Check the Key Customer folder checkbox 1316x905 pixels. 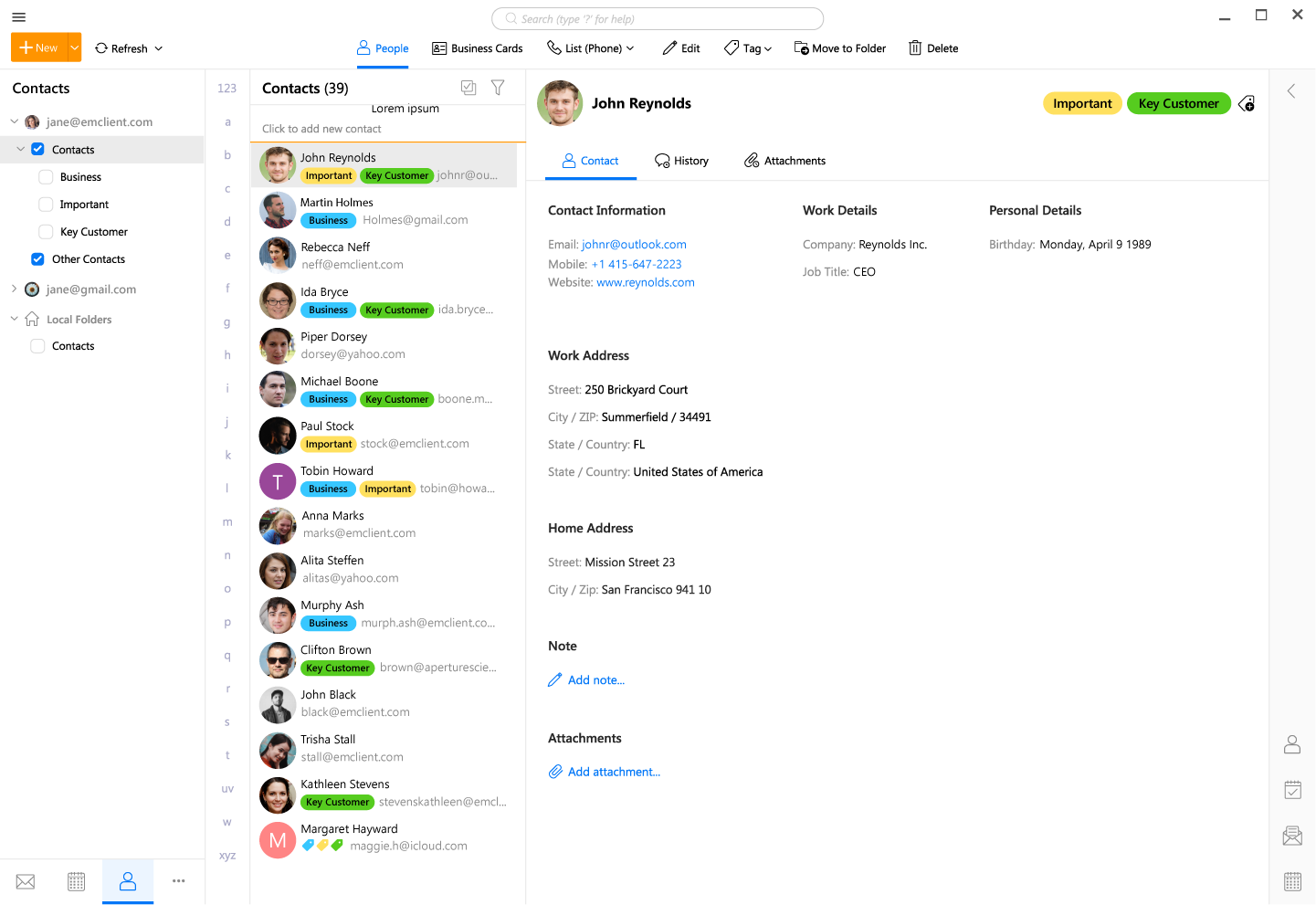pos(46,232)
